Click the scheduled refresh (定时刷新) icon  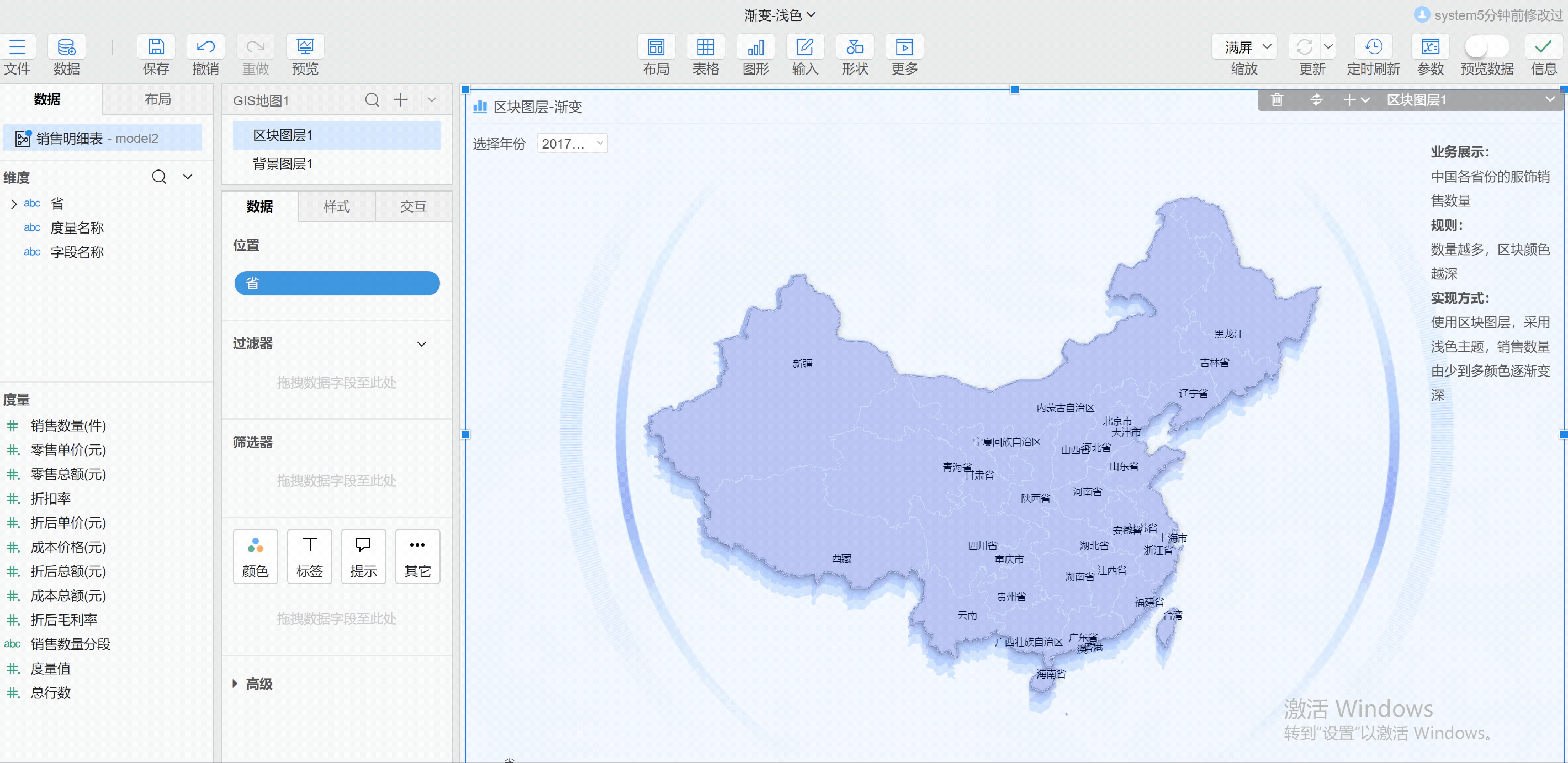tap(1373, 47)
